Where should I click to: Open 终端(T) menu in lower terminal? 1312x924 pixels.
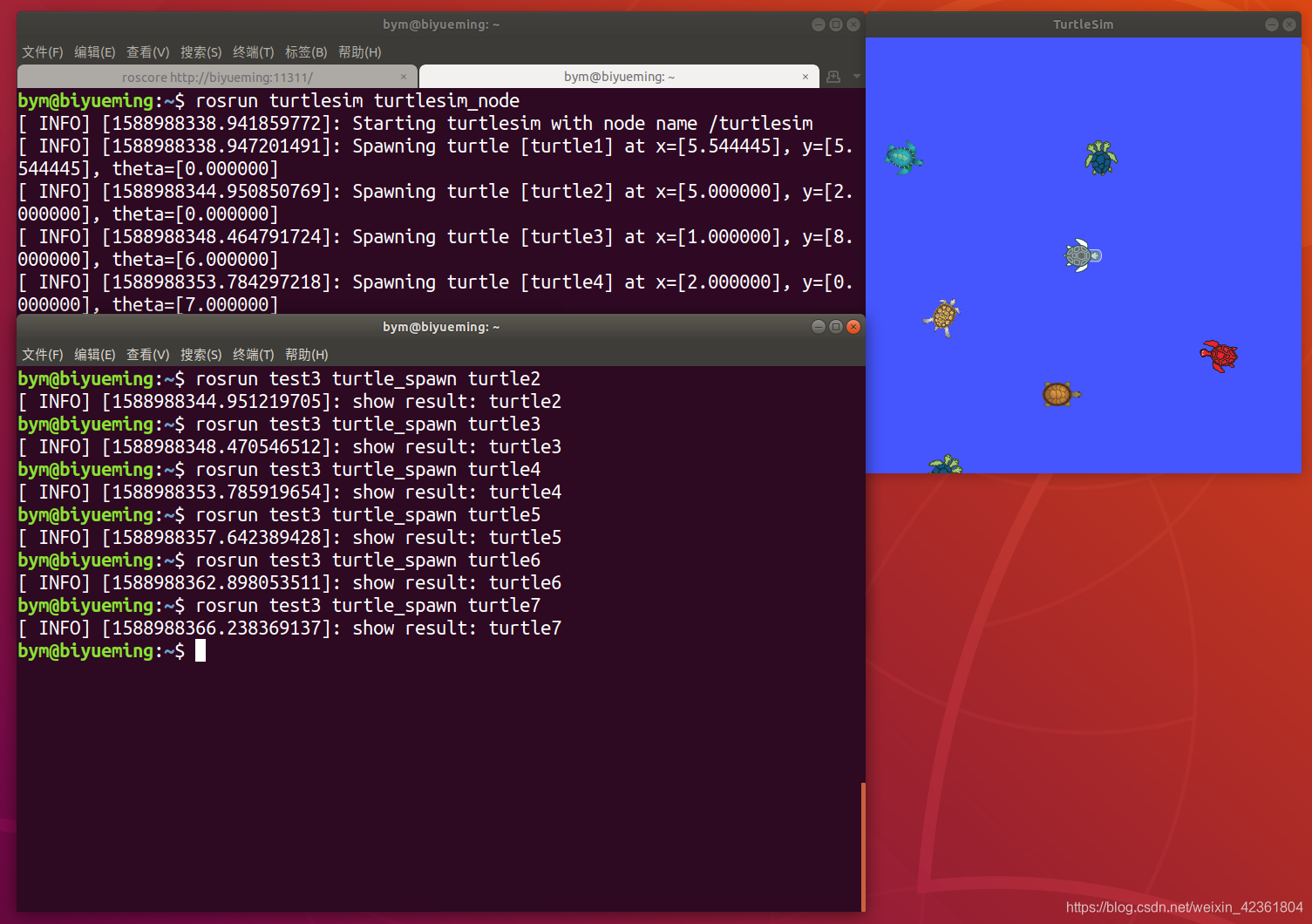[253, 355]
